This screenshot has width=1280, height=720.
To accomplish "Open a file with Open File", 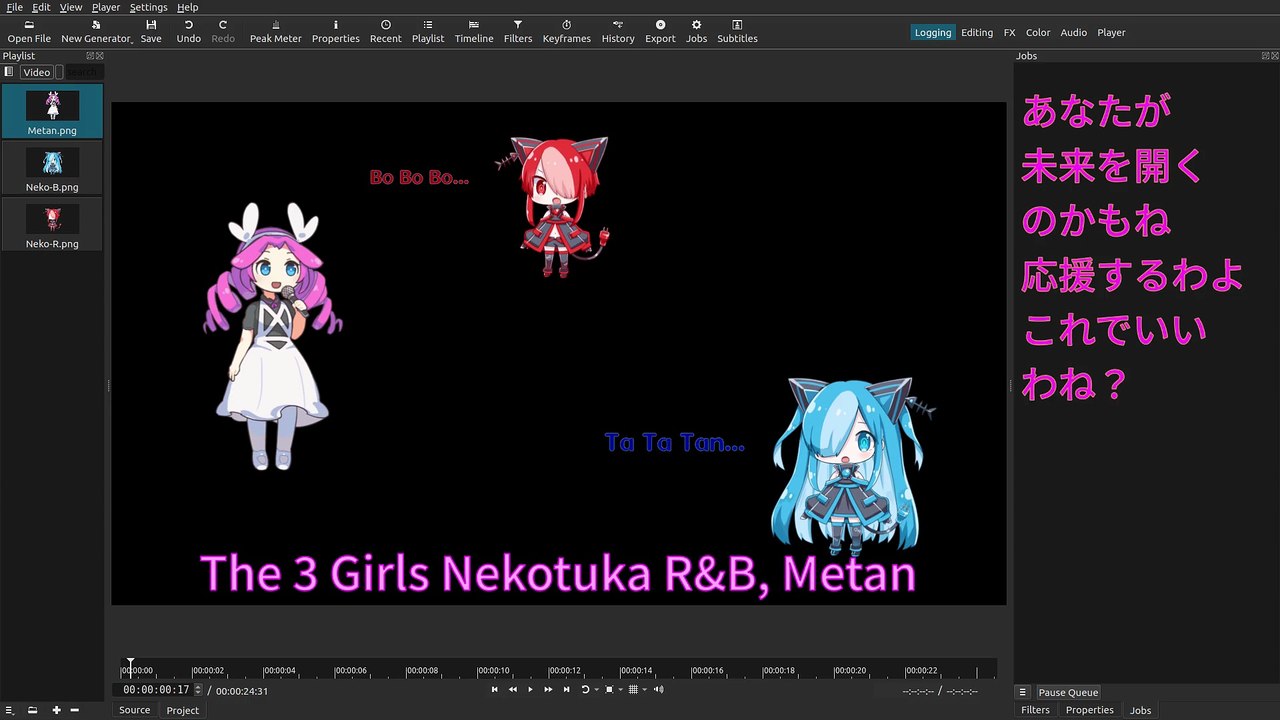I will (29, 31).
